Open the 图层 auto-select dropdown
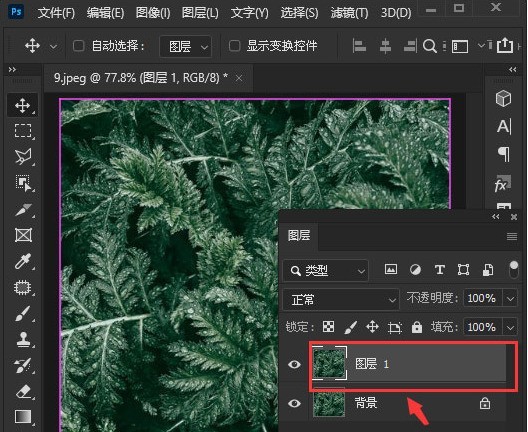528x432 pixels. click(x=186, y=46)
